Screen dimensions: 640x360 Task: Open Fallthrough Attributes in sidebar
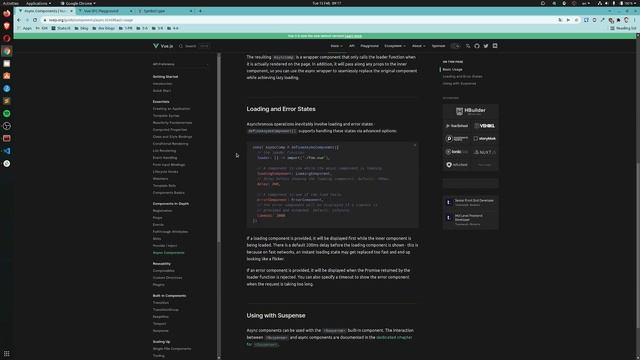170,231
